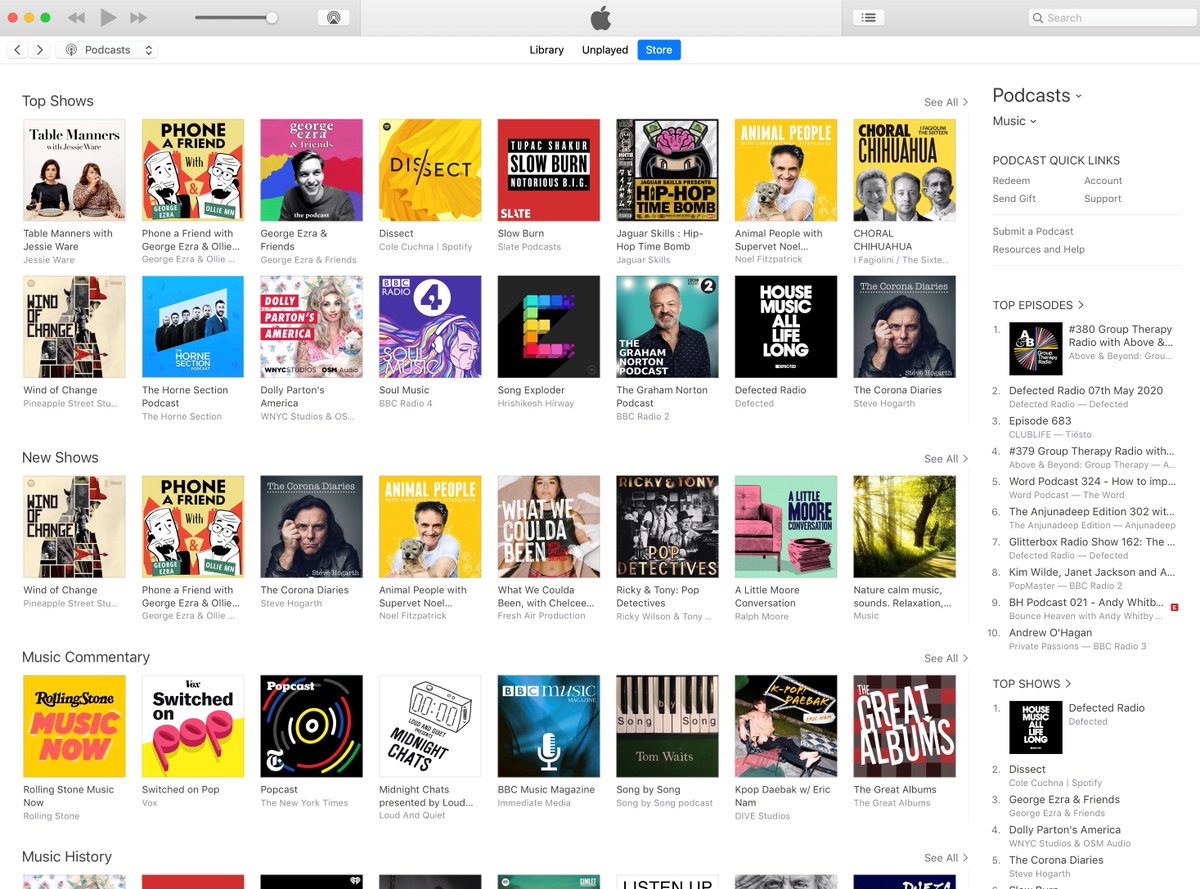Go forward with the right arrow button
Viewport: 1200px width, 889px height.
coord(39,50)
